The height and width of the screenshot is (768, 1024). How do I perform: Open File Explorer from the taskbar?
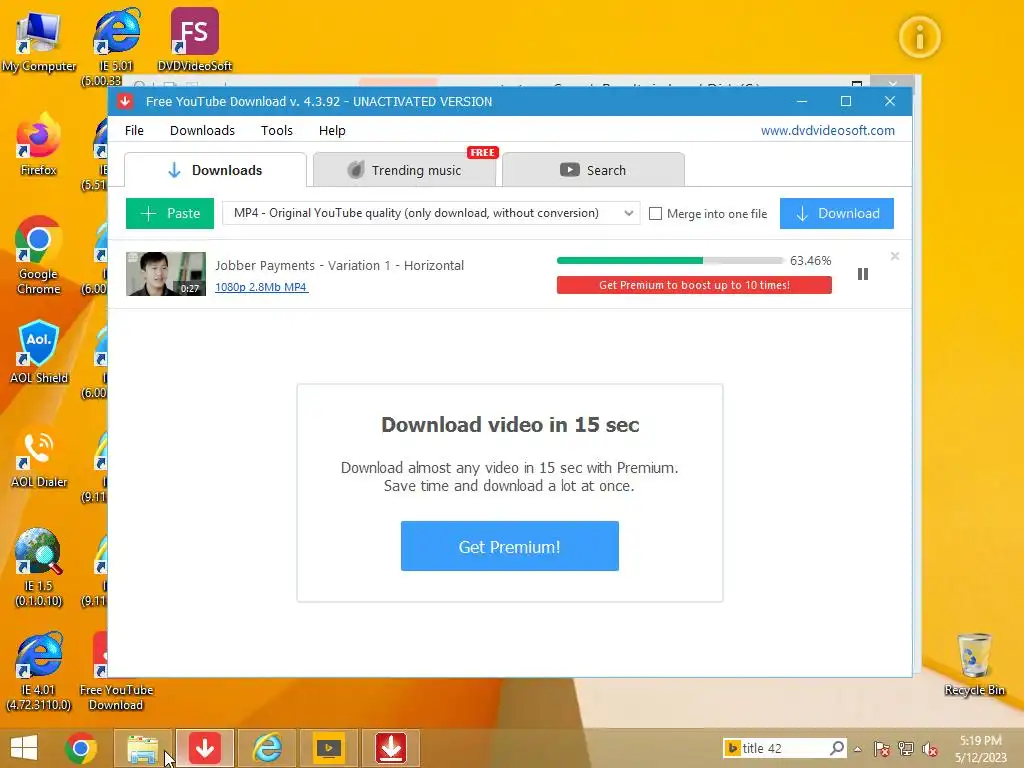point(143,748)
